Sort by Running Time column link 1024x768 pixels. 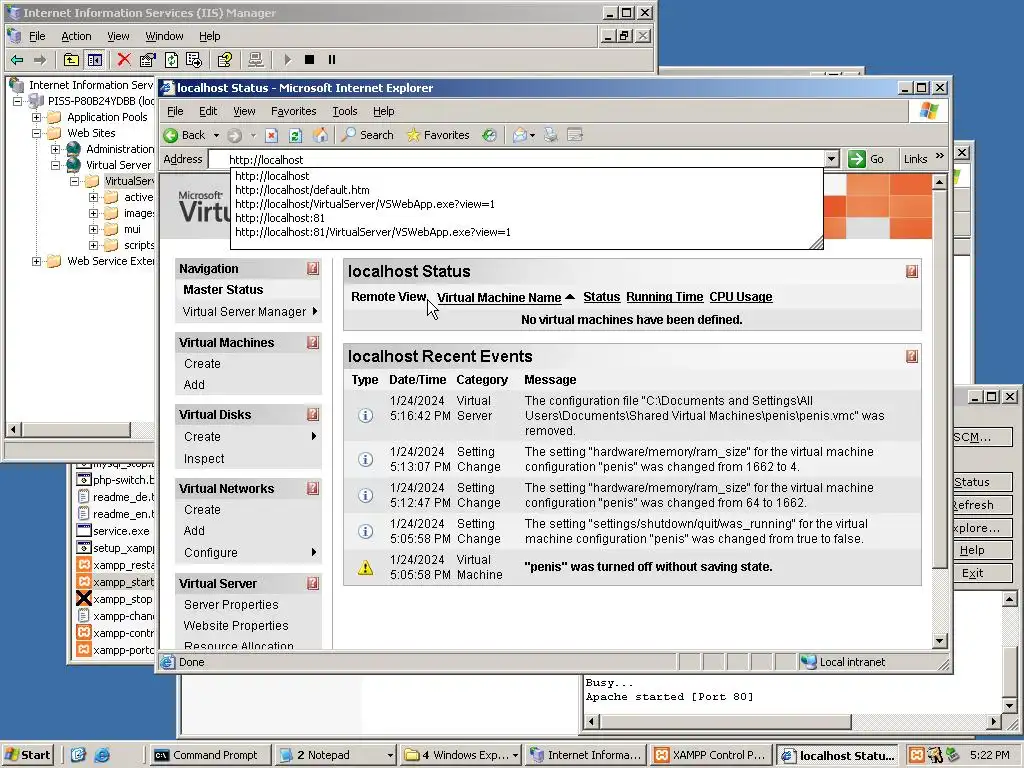coord(664,297)
